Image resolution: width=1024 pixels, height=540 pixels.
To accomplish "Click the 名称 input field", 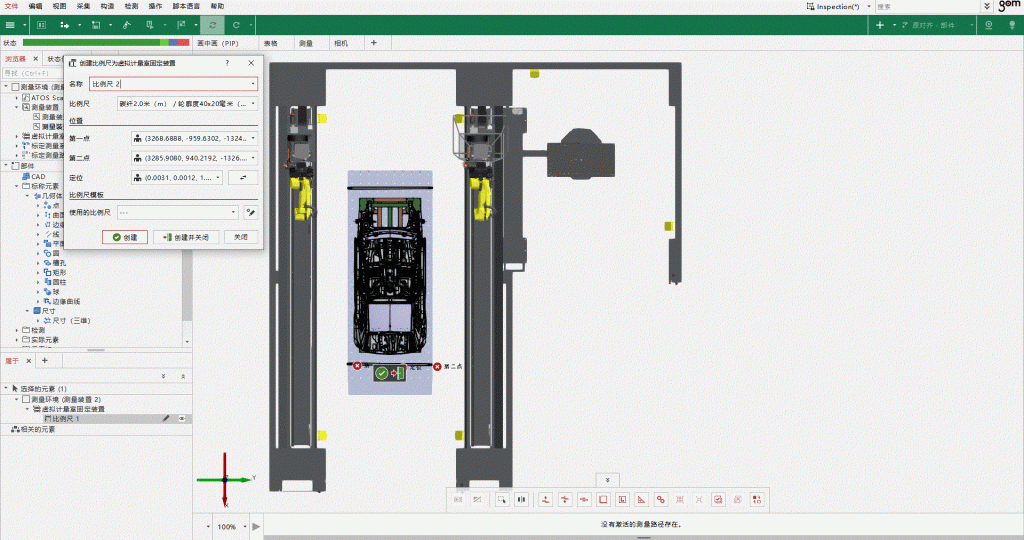I will point(170,84).
